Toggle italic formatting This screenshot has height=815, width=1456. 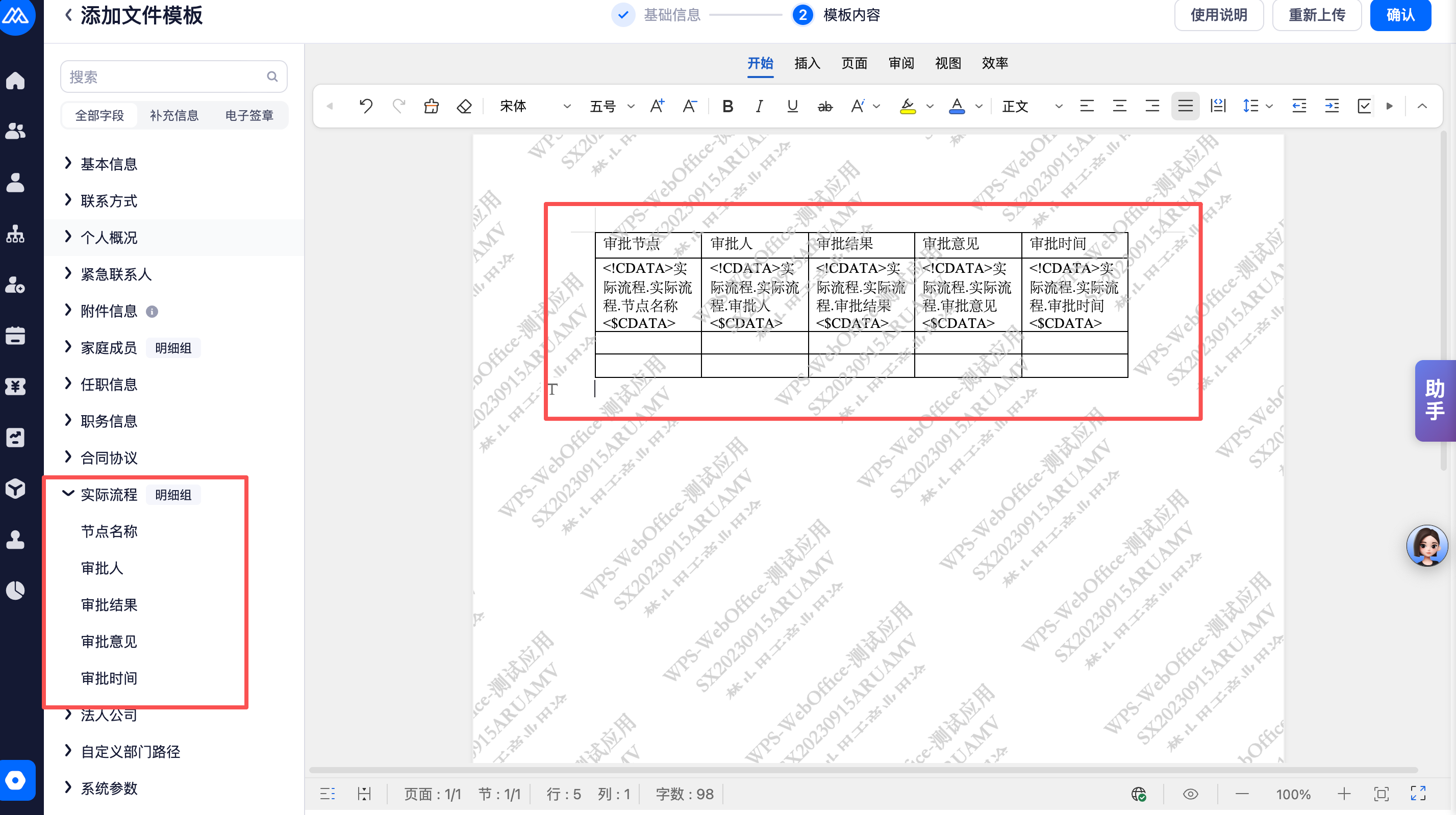pyautogui.click(x=759, y=106)
